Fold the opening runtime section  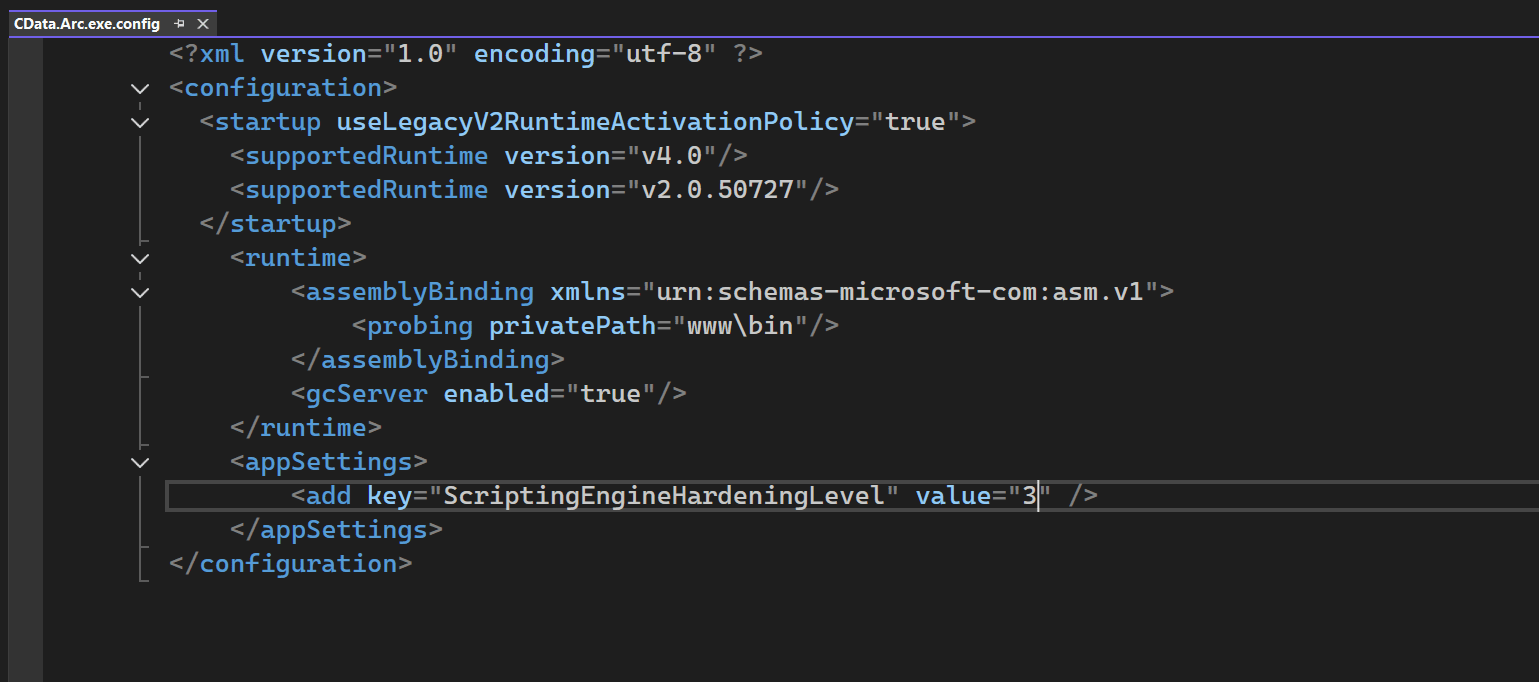pos(140,259)
